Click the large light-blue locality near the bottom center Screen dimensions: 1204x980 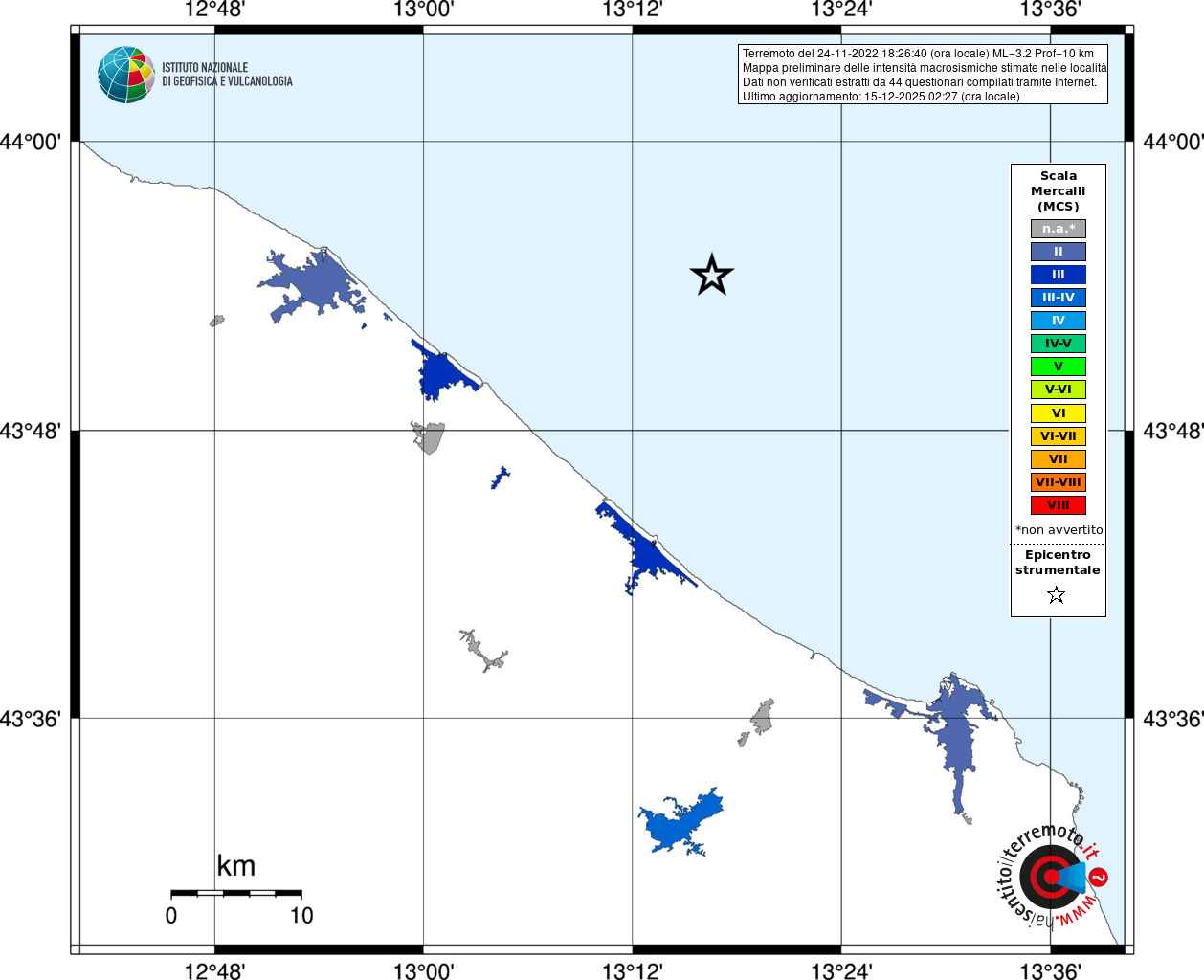point(681,823)
